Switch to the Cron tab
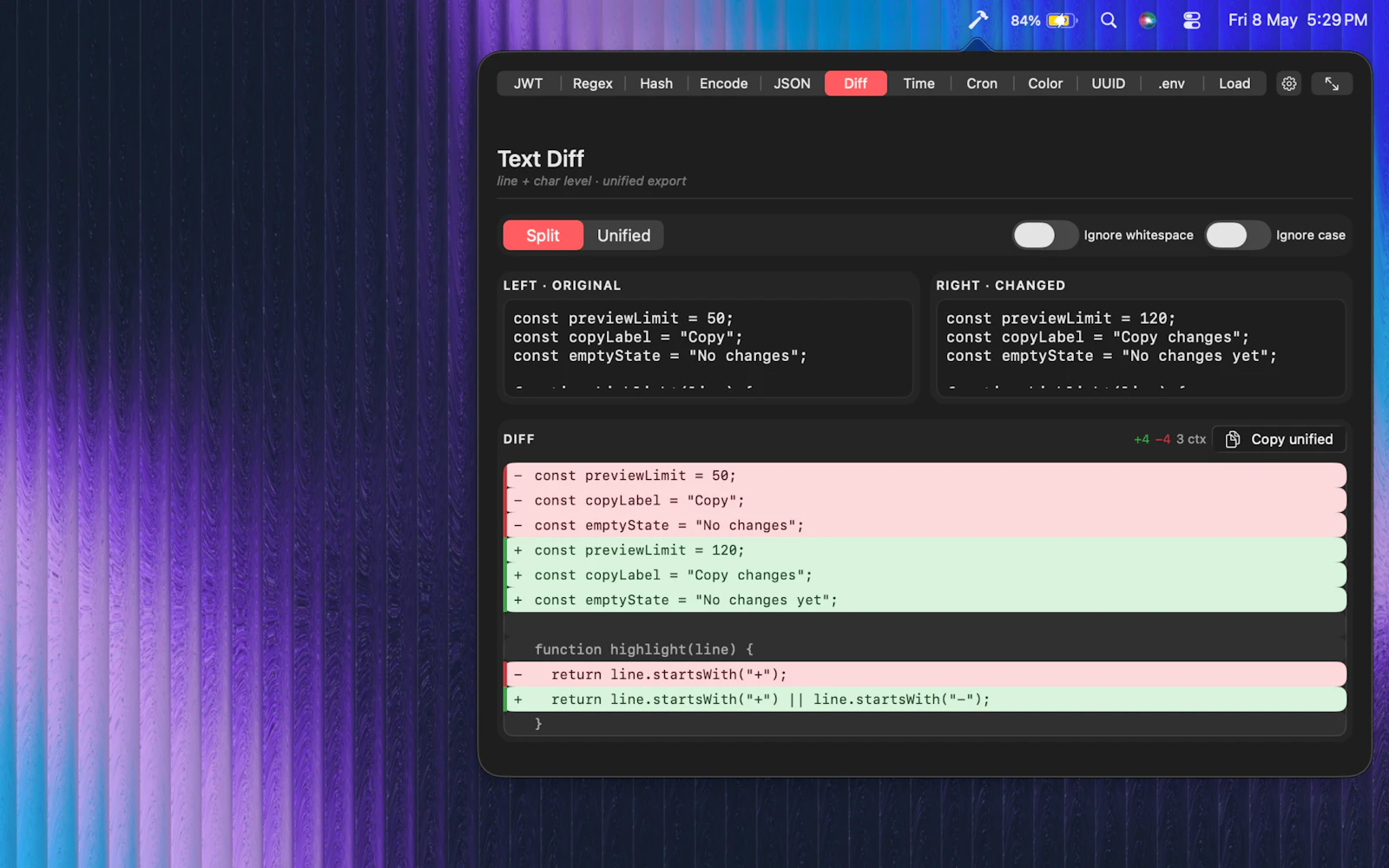 coord(982,83)
